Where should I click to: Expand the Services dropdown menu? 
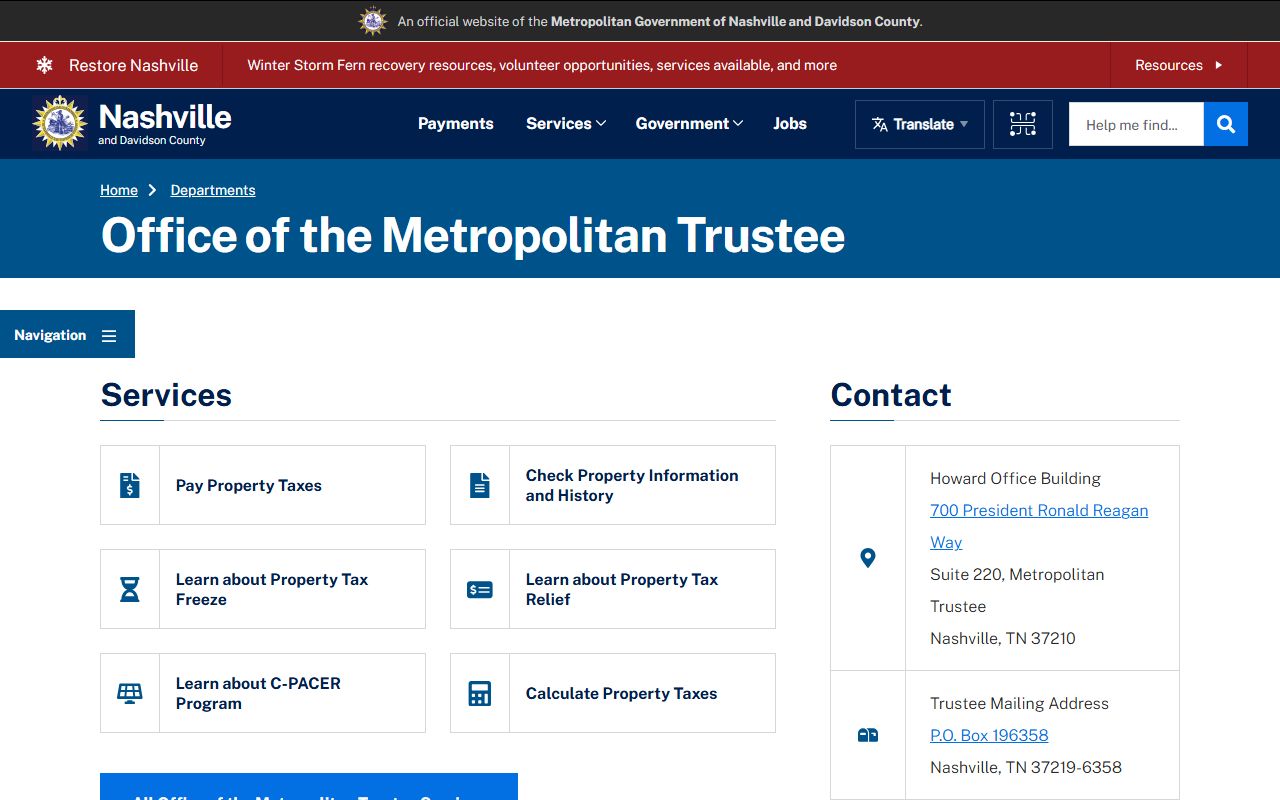pyautogui.click(x=566, y=124)
